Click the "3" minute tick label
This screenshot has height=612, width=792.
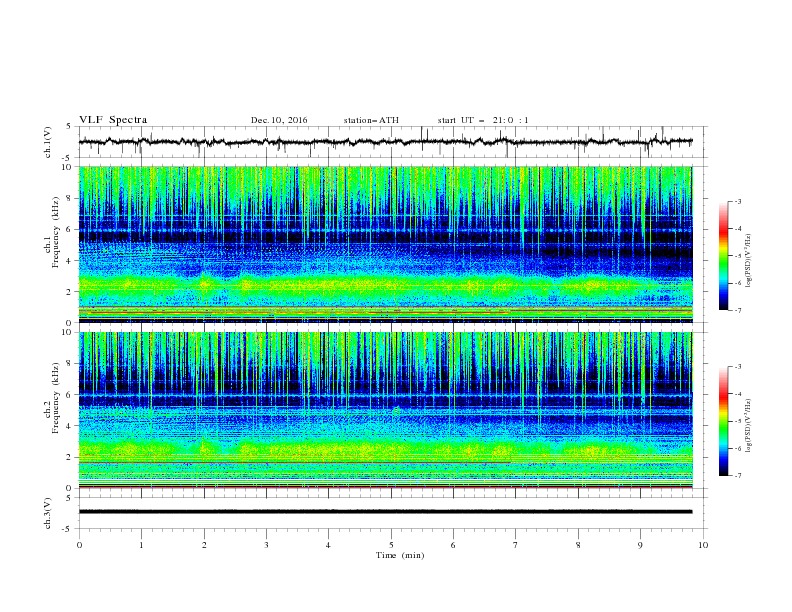[x=266, y=545]
